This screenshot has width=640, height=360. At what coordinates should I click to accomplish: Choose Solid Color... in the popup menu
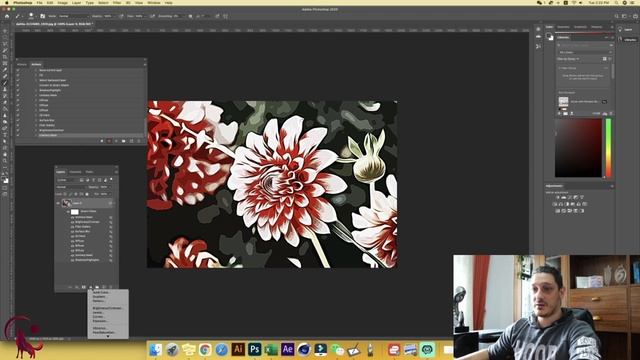tap(100, 292)
